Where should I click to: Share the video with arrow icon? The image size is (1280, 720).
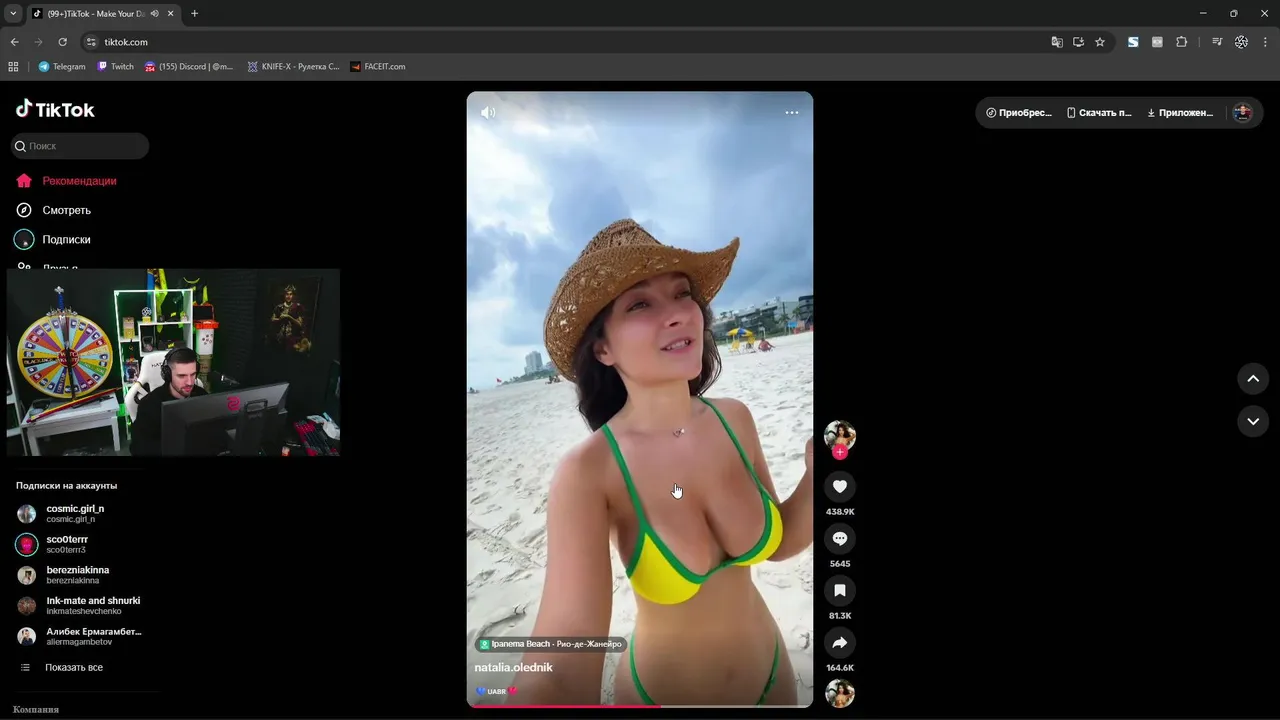point(840,643)
